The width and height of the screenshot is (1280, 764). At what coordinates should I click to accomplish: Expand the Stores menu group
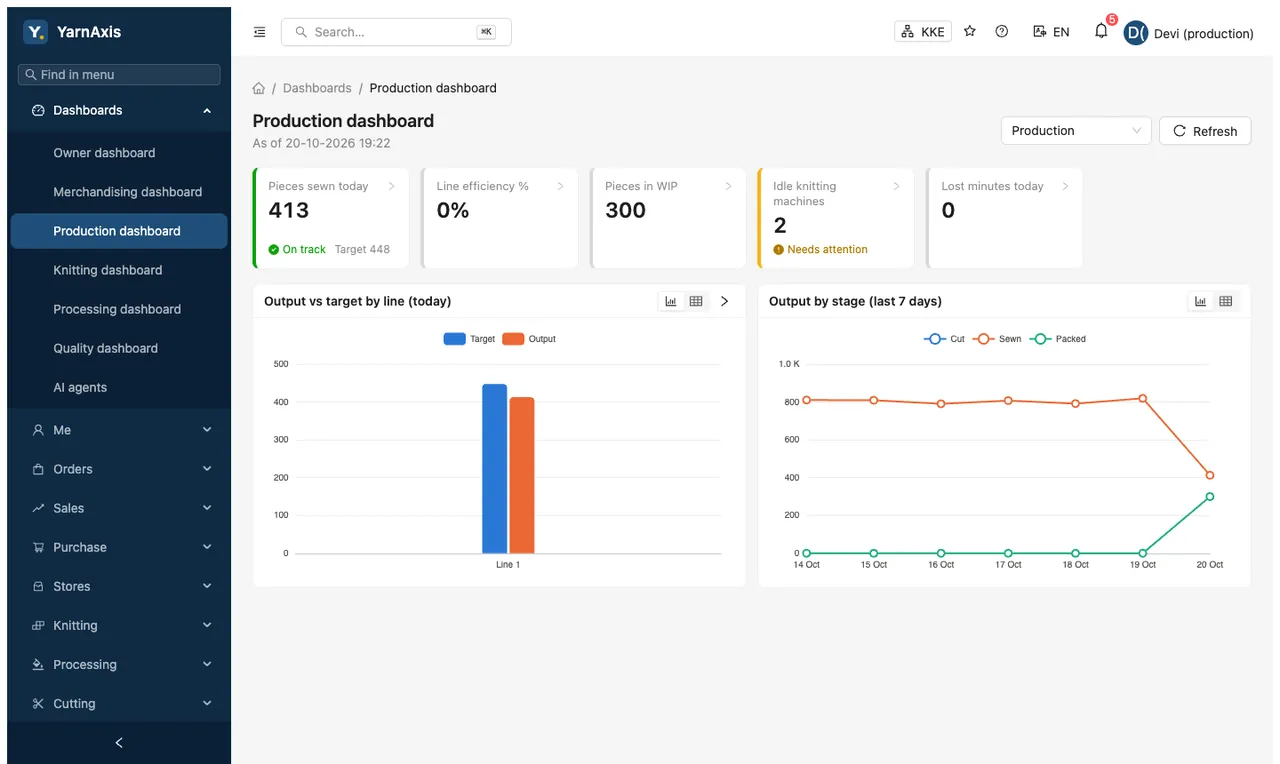pos(119,586)
